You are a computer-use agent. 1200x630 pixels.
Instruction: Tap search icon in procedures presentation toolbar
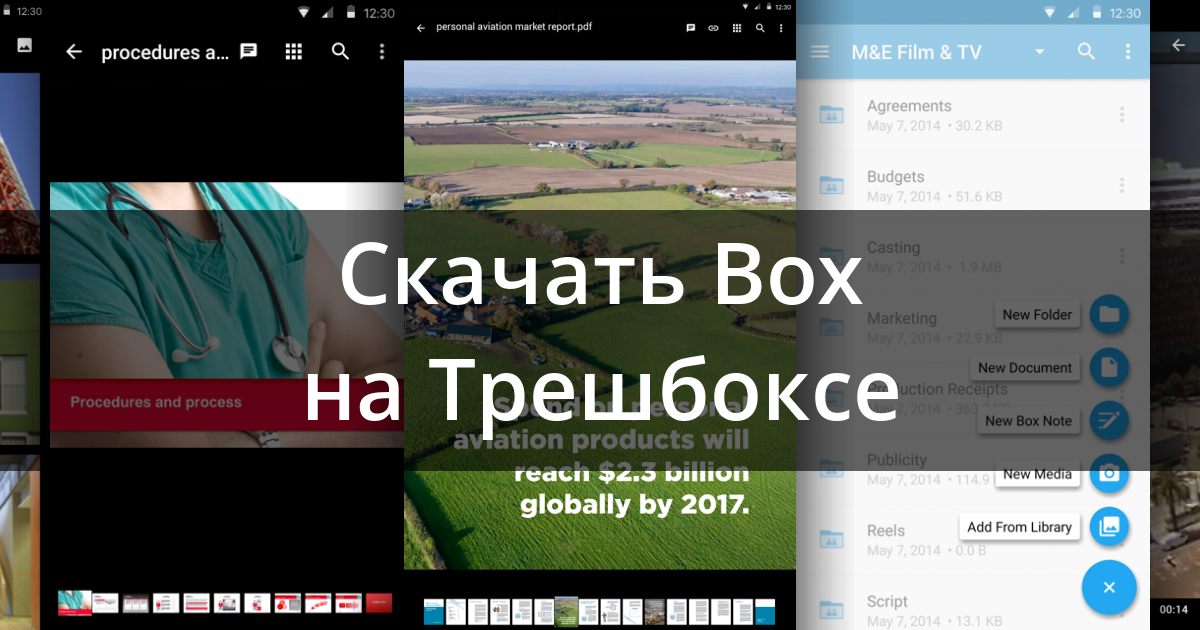point(340,52)
